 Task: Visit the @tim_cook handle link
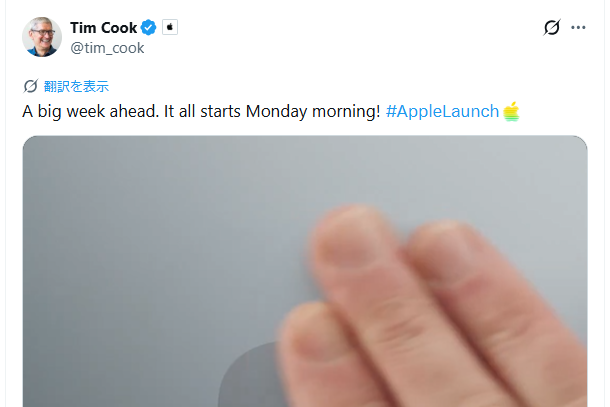(107, 48)
